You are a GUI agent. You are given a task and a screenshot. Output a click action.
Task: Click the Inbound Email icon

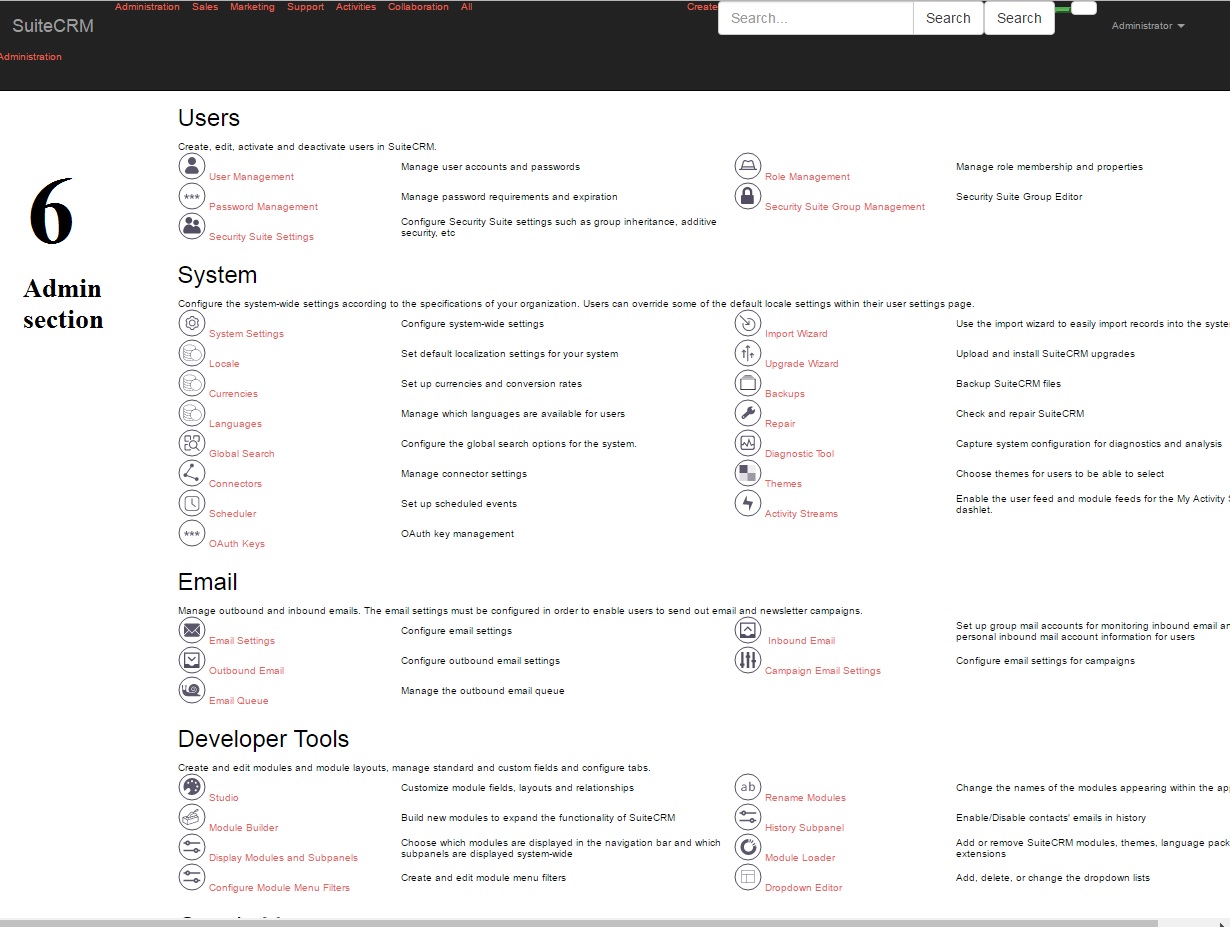[x=748, y=630]
